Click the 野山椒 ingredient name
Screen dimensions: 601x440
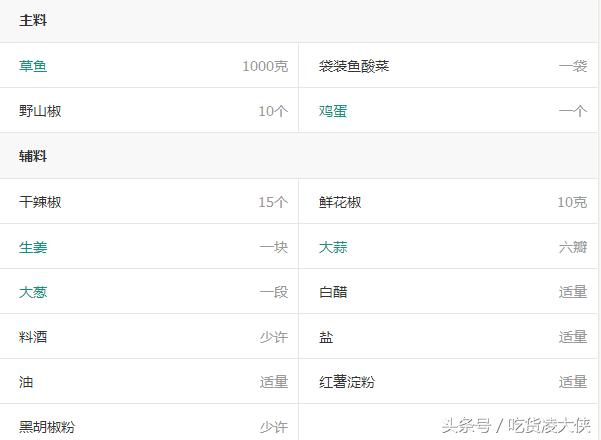point(40,111)
